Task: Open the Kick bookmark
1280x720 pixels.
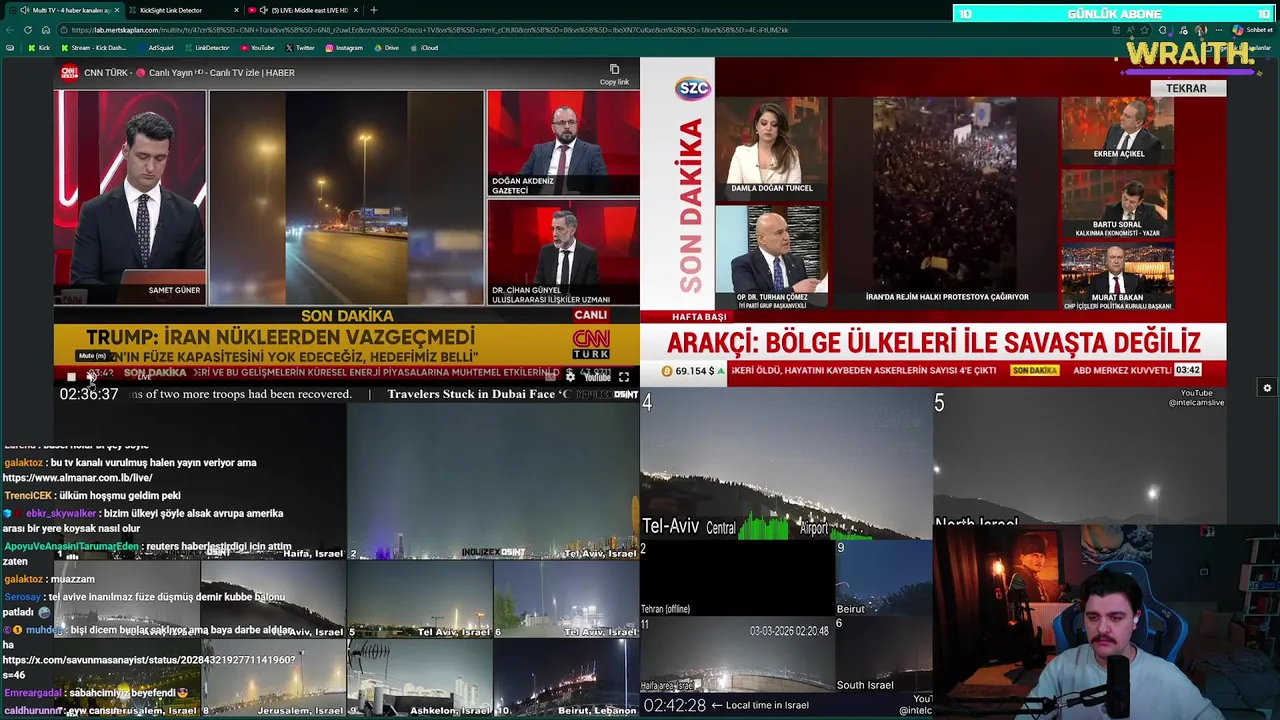Action: click(39, 48)
